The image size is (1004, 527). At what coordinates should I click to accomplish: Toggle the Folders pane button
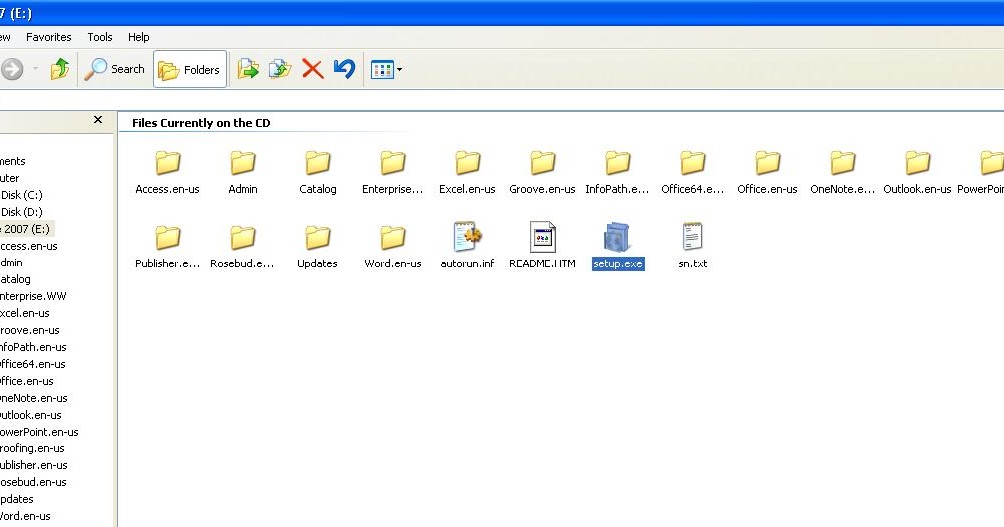coord(190,69)
